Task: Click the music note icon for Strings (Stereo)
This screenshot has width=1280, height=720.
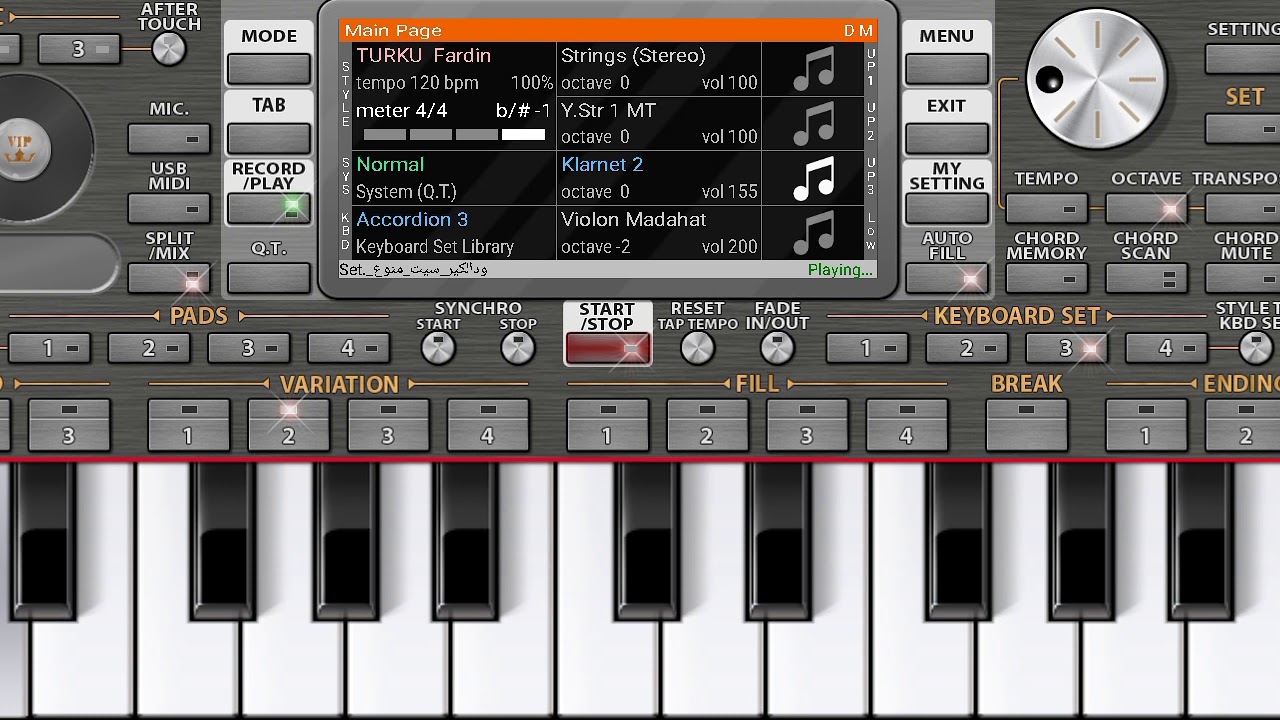Action: coord(813,69)
